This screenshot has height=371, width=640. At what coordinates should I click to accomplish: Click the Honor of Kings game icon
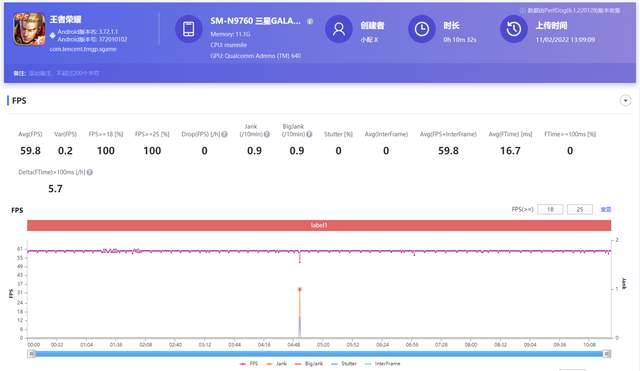tap(29, 29)
